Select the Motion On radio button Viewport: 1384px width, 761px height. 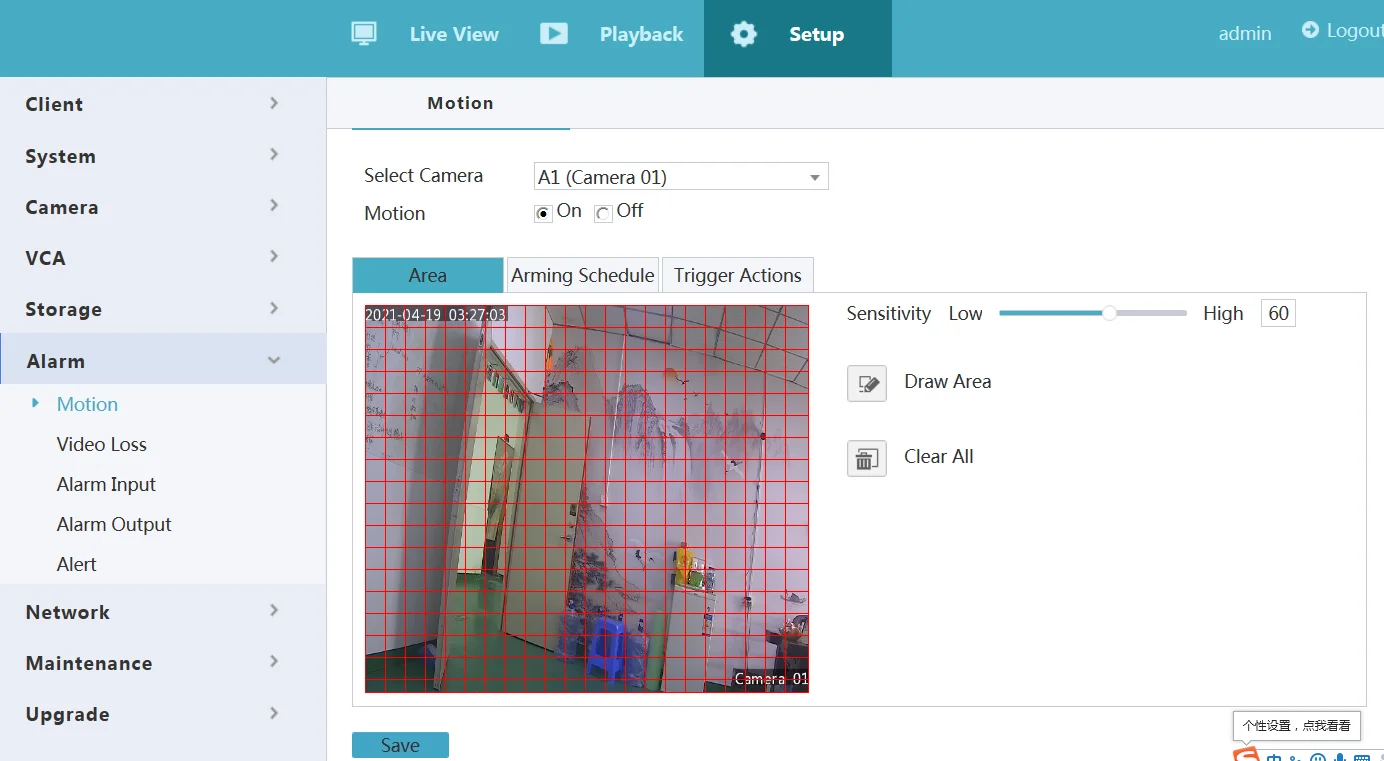tap(543, 213)
